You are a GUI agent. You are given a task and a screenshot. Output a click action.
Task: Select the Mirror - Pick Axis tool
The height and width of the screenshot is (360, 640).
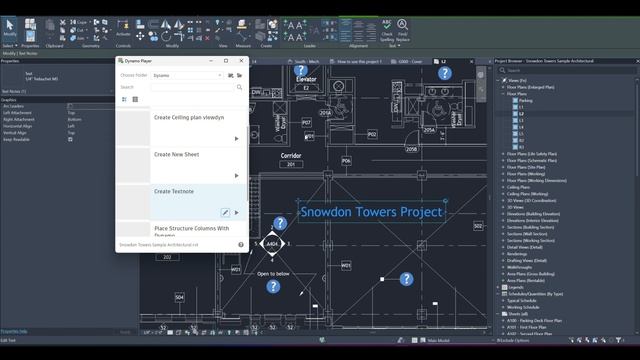coord(166,24)
